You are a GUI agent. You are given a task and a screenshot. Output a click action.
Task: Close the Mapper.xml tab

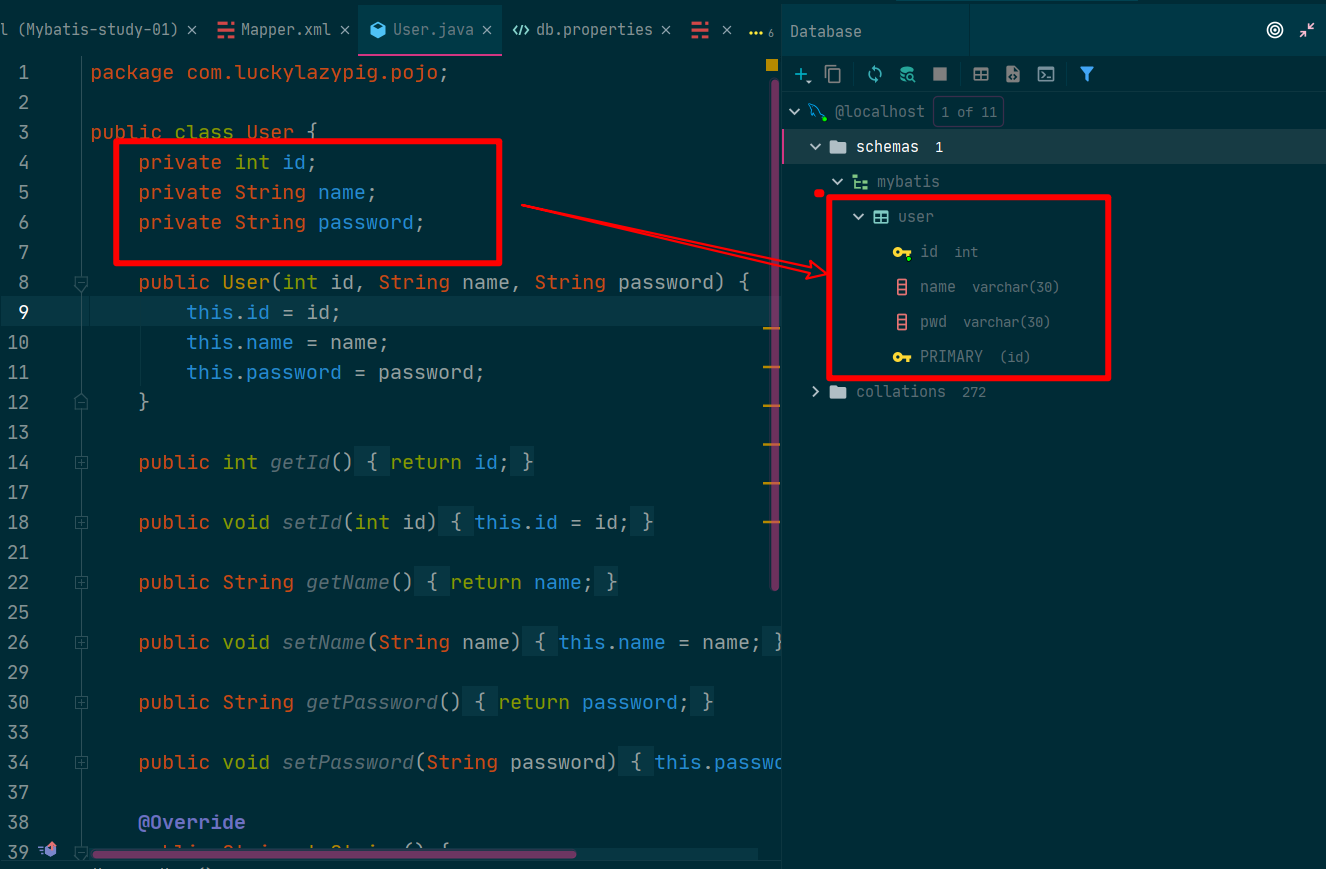pyautogui.click(x=345, y=30)
